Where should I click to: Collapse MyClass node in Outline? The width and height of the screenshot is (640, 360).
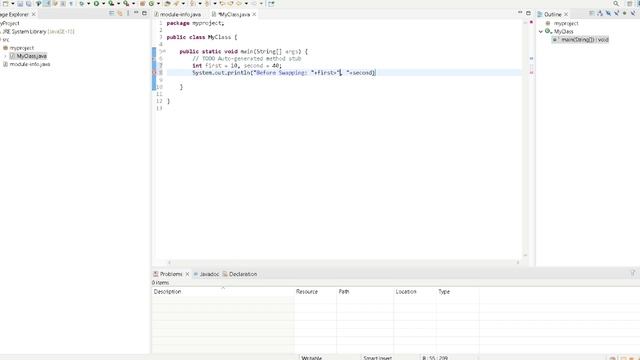point(541,31)
